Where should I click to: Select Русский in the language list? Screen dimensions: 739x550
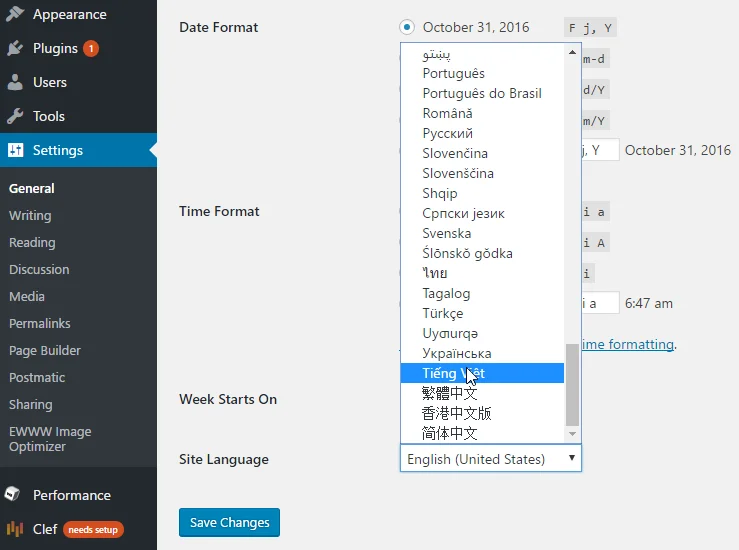point(447,133)
